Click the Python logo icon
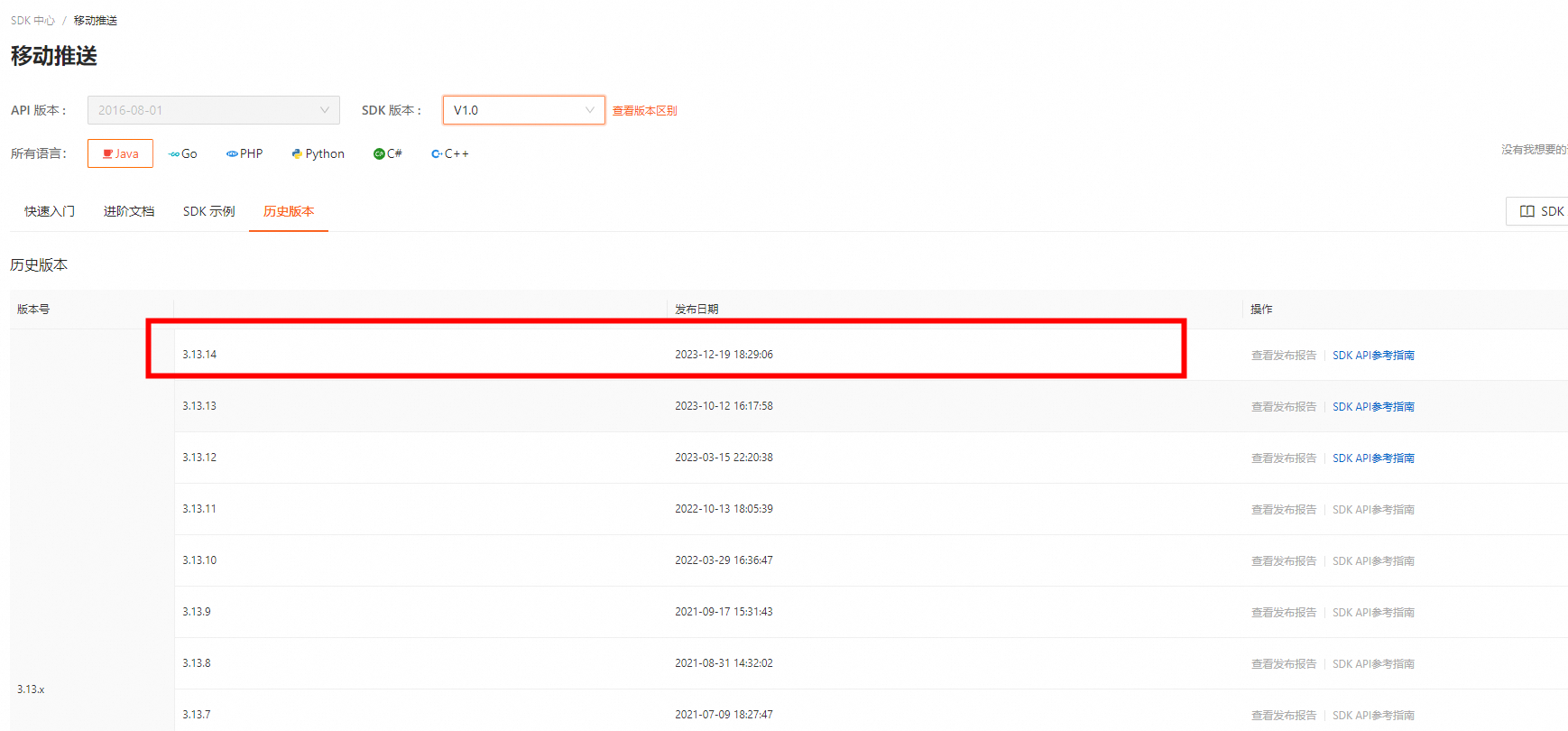The width and height of the screenshot is (1568, 731). pyautogui.click(x=297, y=153)
